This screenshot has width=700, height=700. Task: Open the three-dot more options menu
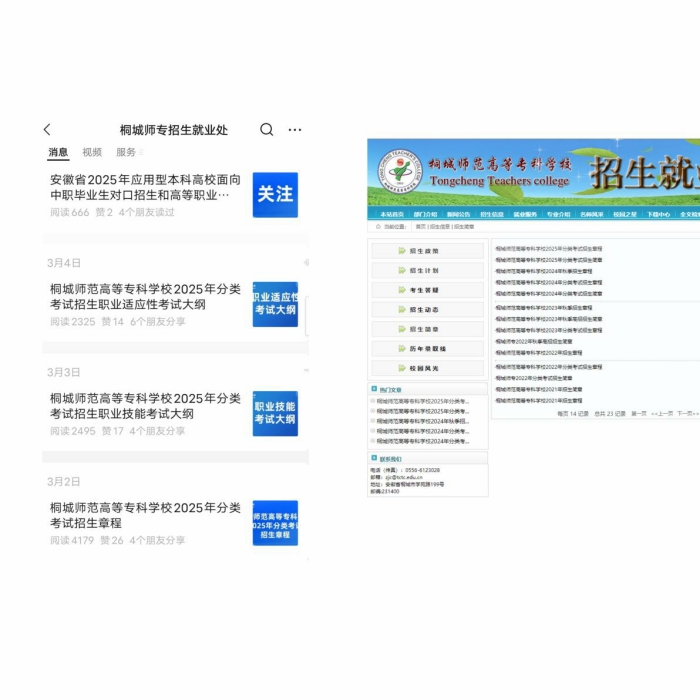(295, 130)
